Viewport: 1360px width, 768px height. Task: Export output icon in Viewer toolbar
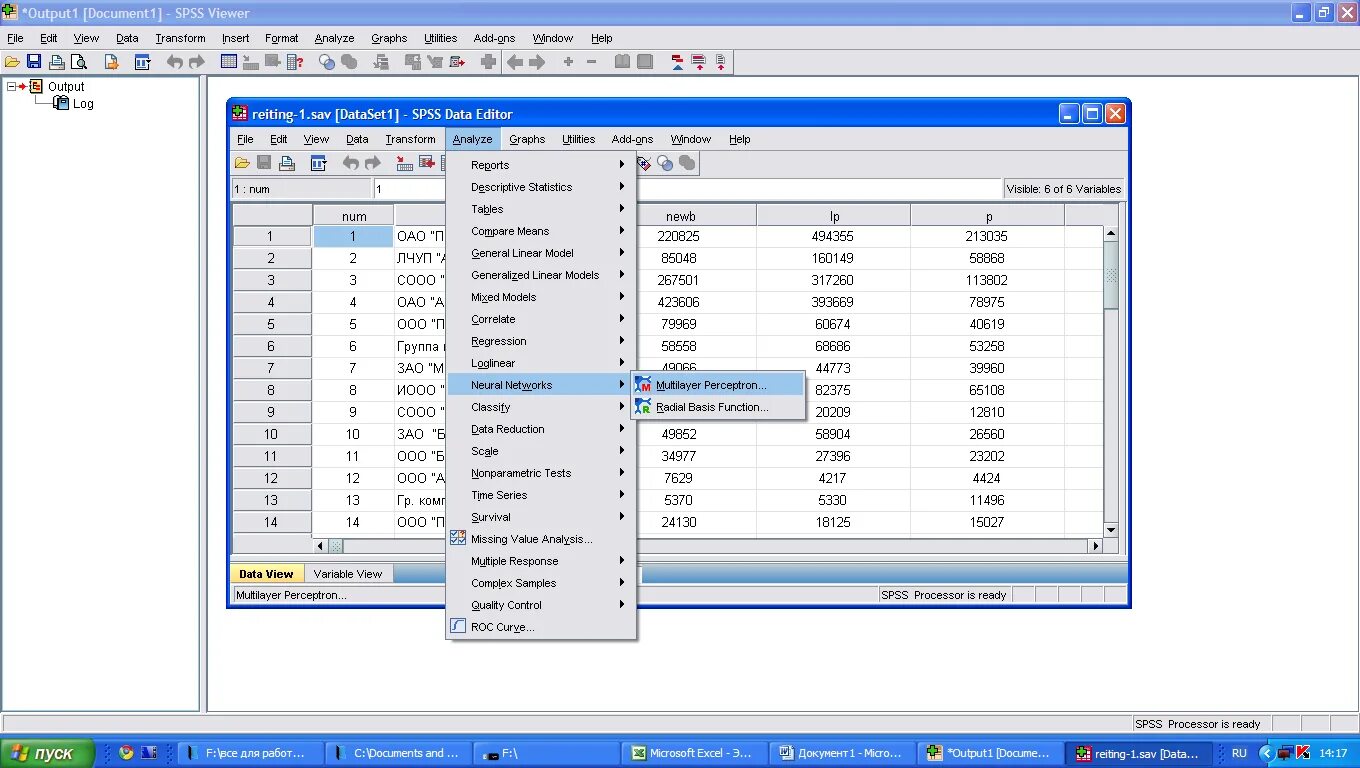(x=111, y=62)
